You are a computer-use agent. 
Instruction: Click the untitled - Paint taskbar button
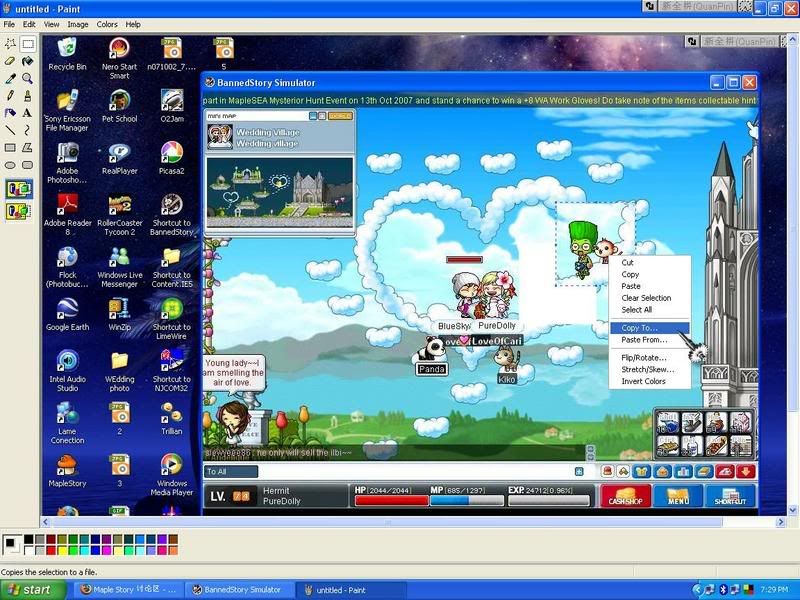pyautogui.click(x=350, y=590)
